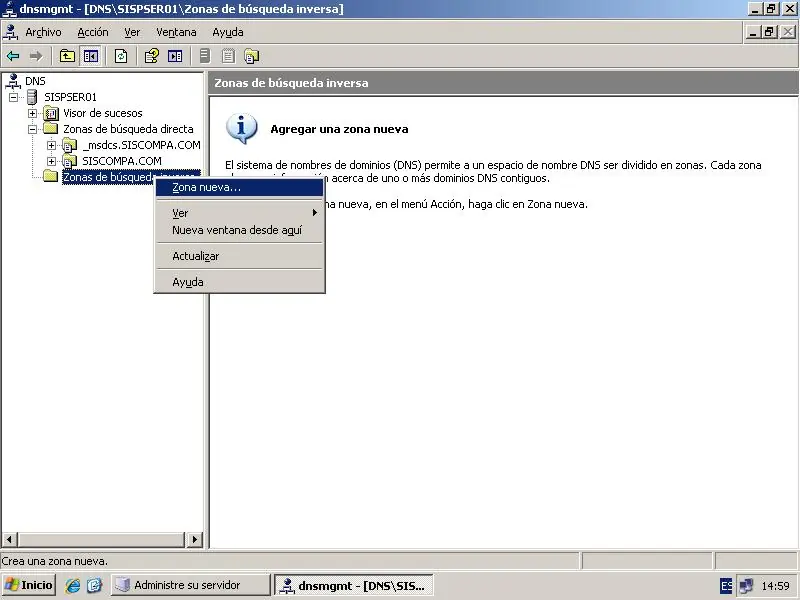Click the second quick launch icon beside Internet Explorer
800x600 pixels.
pos(94,585)
